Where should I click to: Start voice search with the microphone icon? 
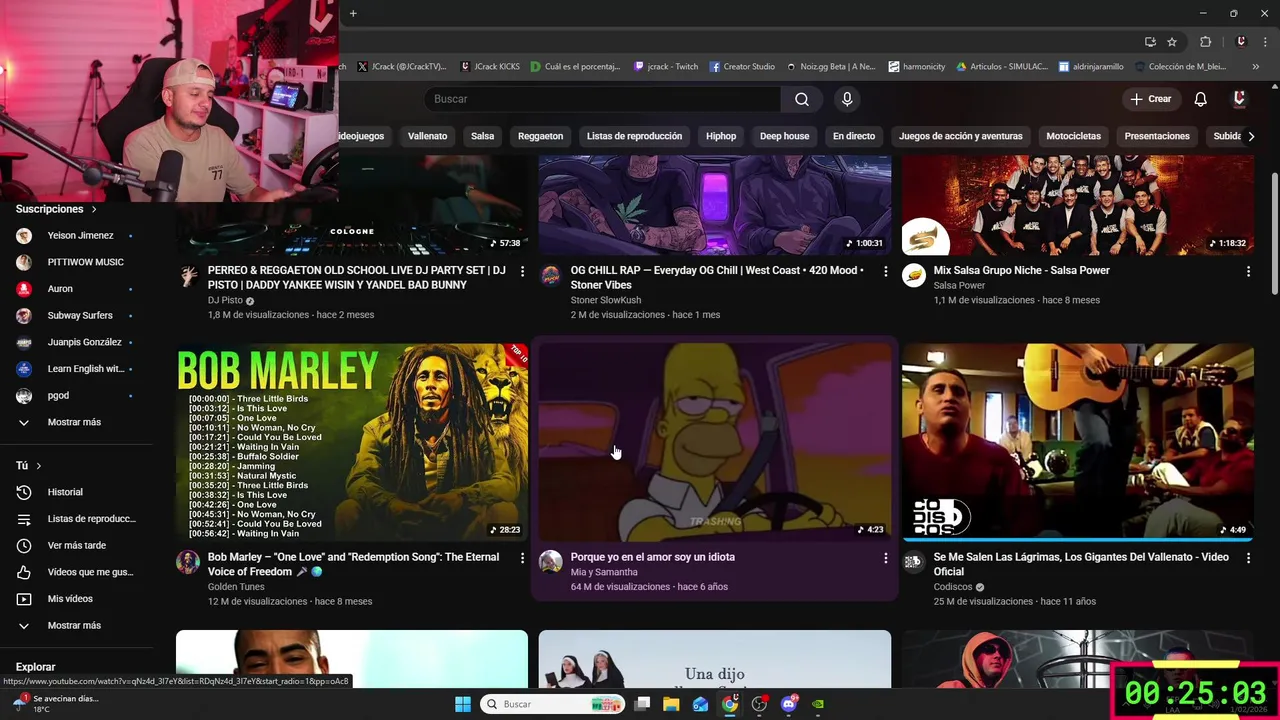click(x=847, y=99)
